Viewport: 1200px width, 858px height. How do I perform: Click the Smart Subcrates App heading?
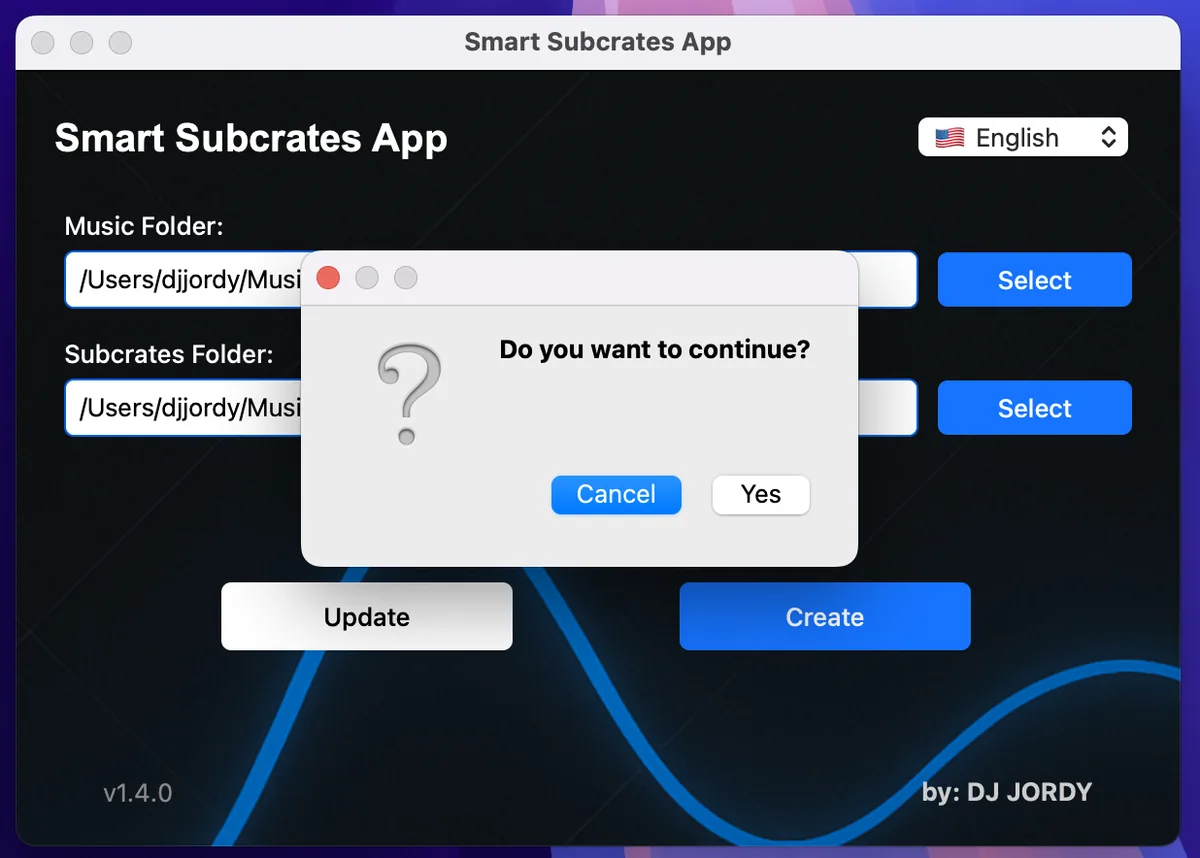(251, 138)
